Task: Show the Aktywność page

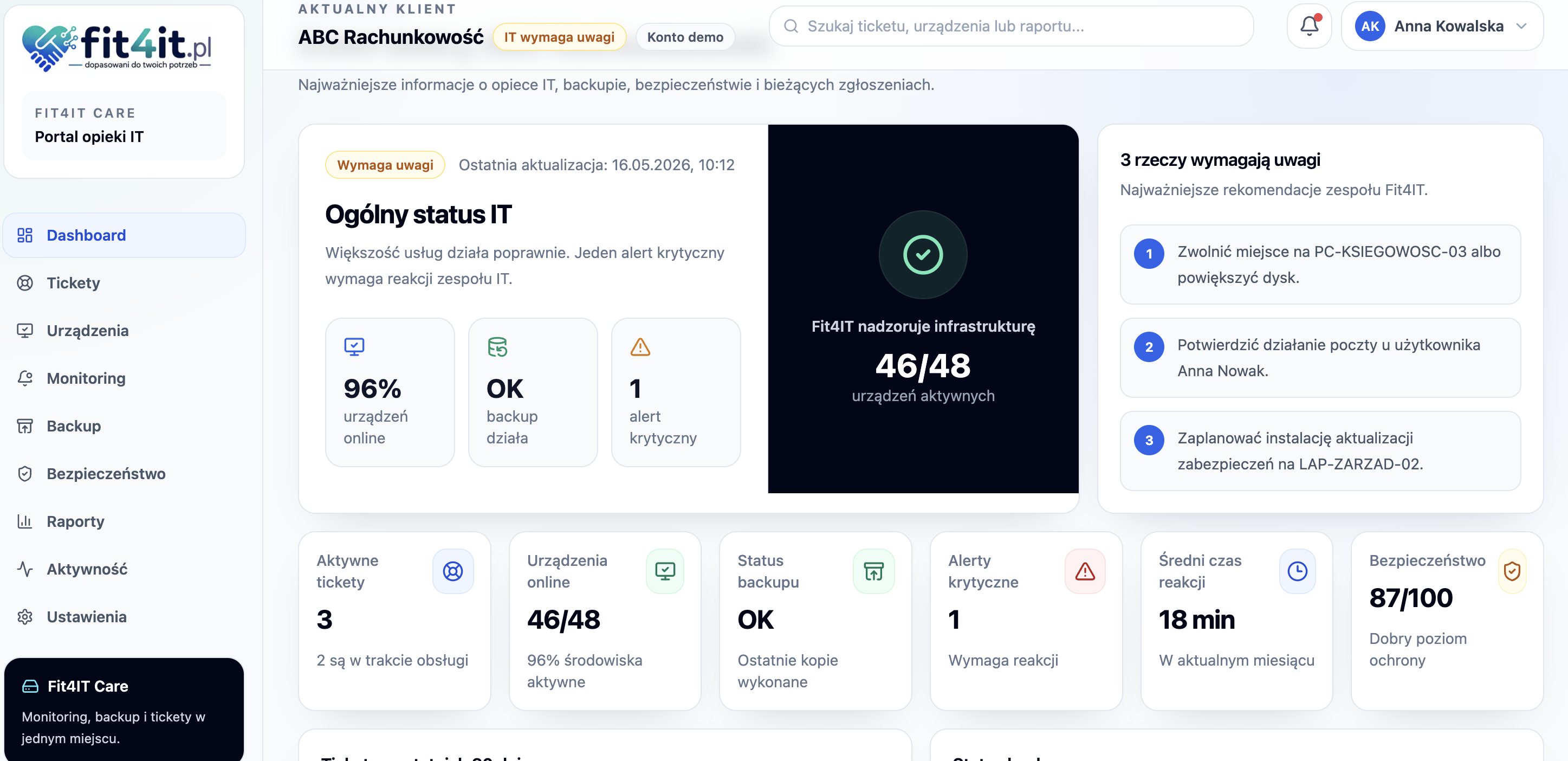Action: click(124, 569)
